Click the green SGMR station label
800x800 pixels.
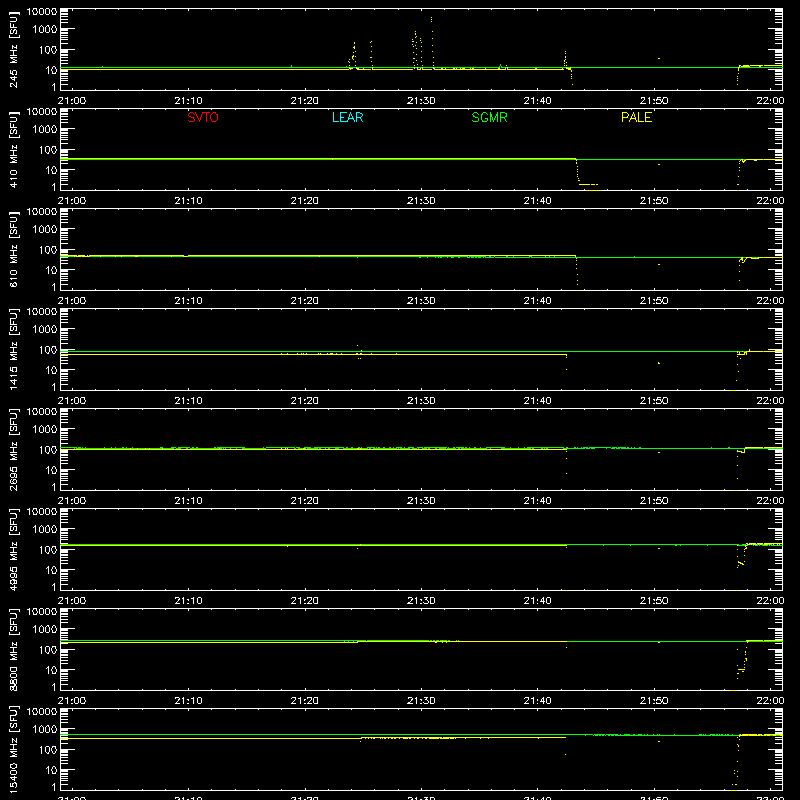(489, 117)
